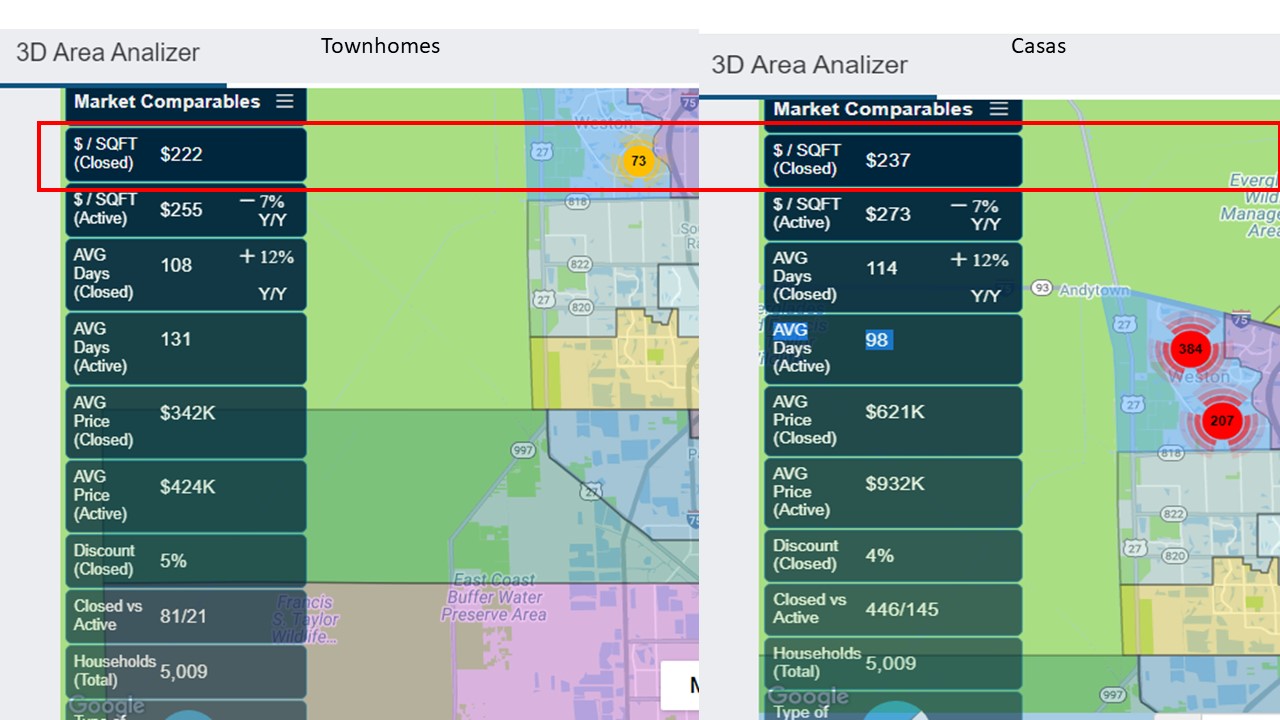
Task: Click the Townhomes $/SQFT (Closed) $222 row
Action: tap(186, 154)
